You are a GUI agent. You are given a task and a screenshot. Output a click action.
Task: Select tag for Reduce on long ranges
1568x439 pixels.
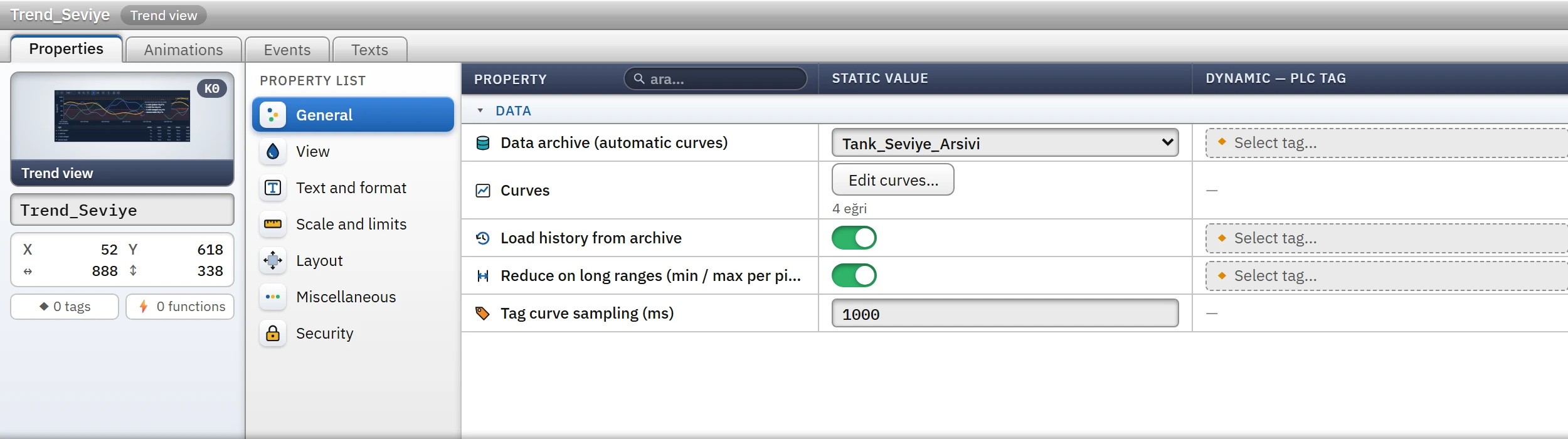click(x=1386, y=276)
